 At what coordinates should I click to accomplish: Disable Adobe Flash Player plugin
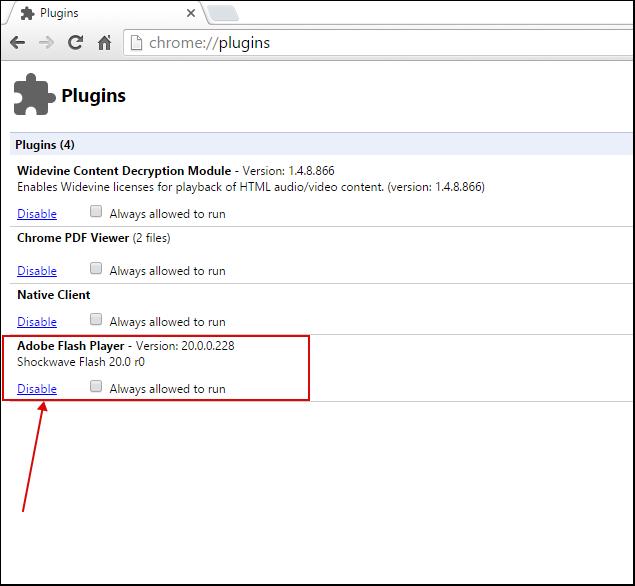(x=37, y=389)
